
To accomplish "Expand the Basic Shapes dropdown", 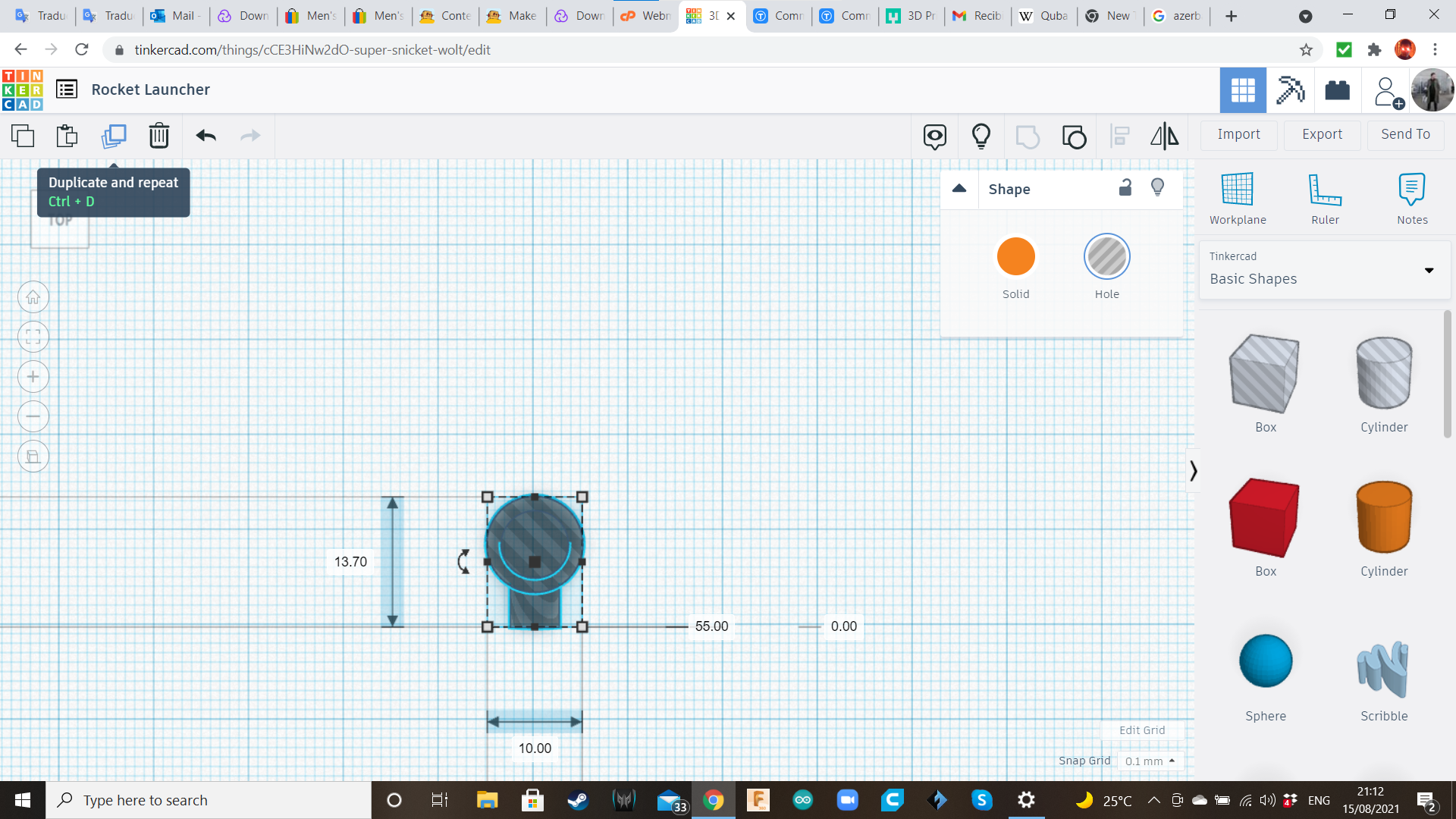I will click(x=1429, y=270).
